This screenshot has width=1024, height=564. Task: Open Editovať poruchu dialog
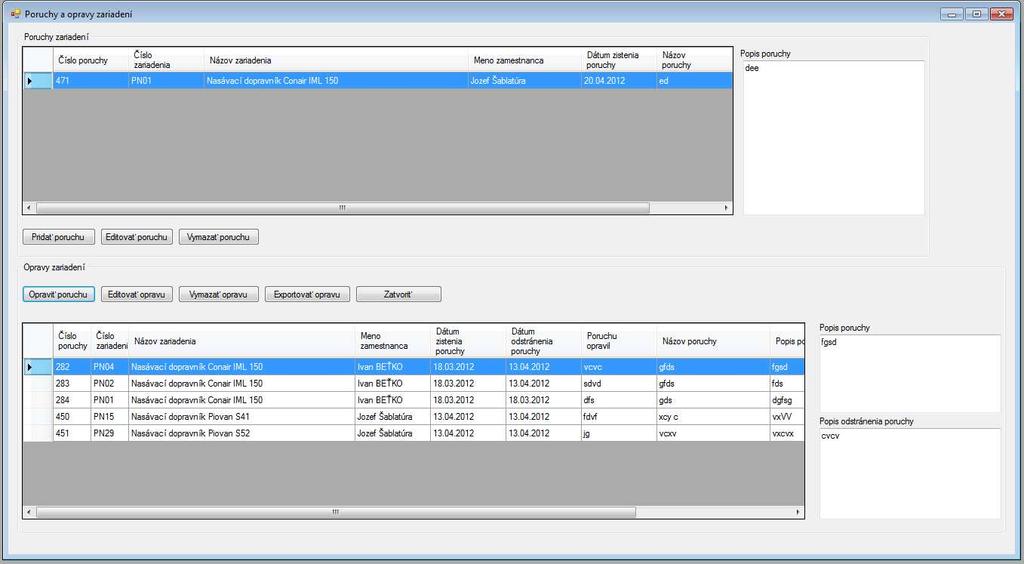(137, 237)
